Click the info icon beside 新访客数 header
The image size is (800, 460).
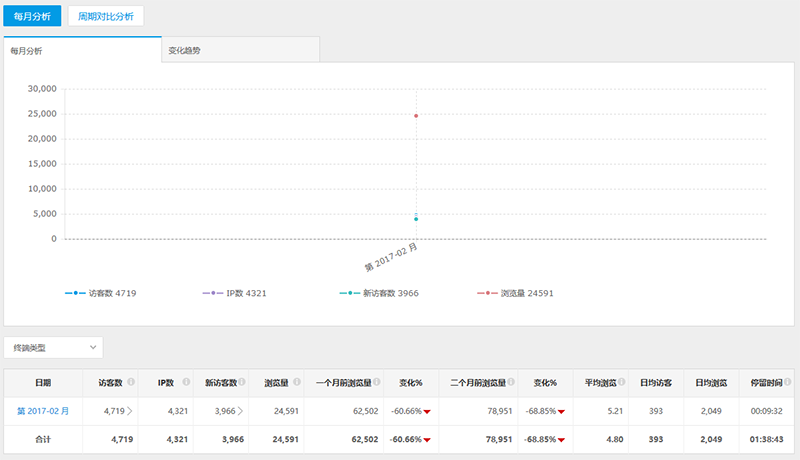[241, 381]
